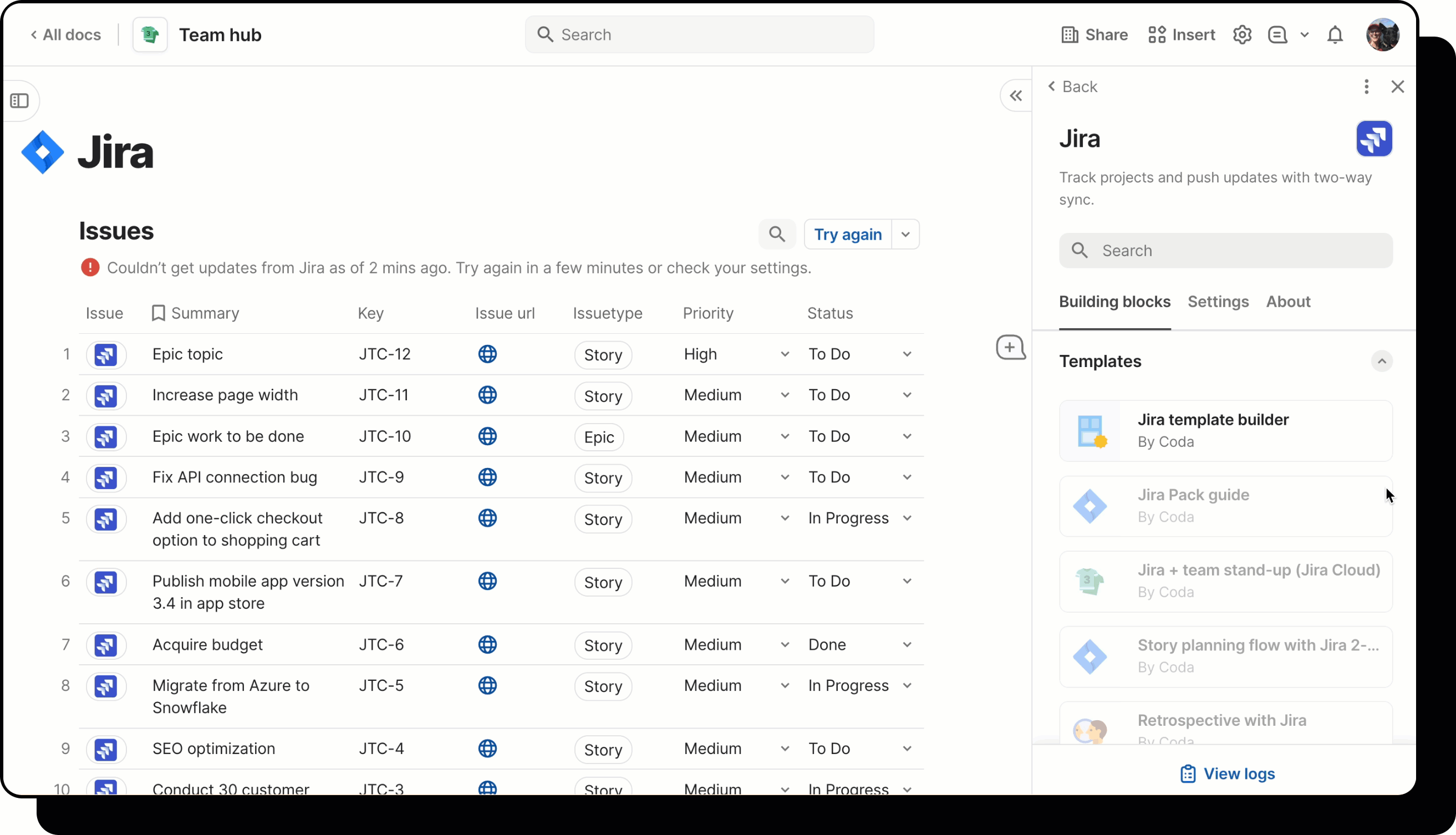Expand the arrow next to Try again

click(905, 234)
